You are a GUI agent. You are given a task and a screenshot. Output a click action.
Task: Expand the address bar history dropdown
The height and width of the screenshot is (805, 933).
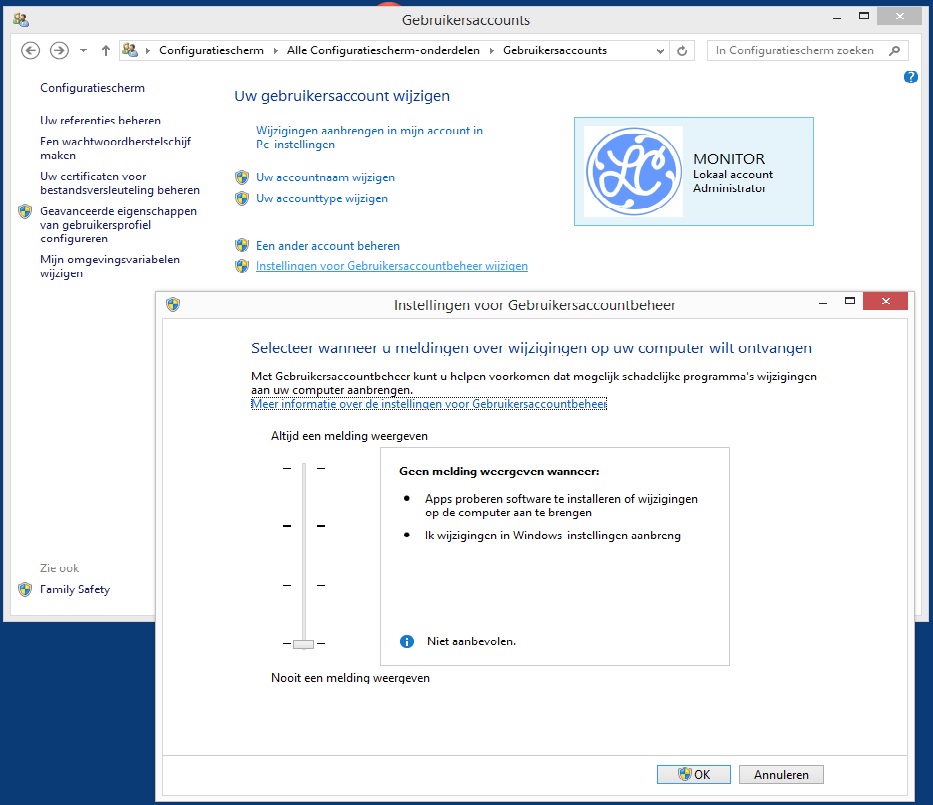click(660, 51)
